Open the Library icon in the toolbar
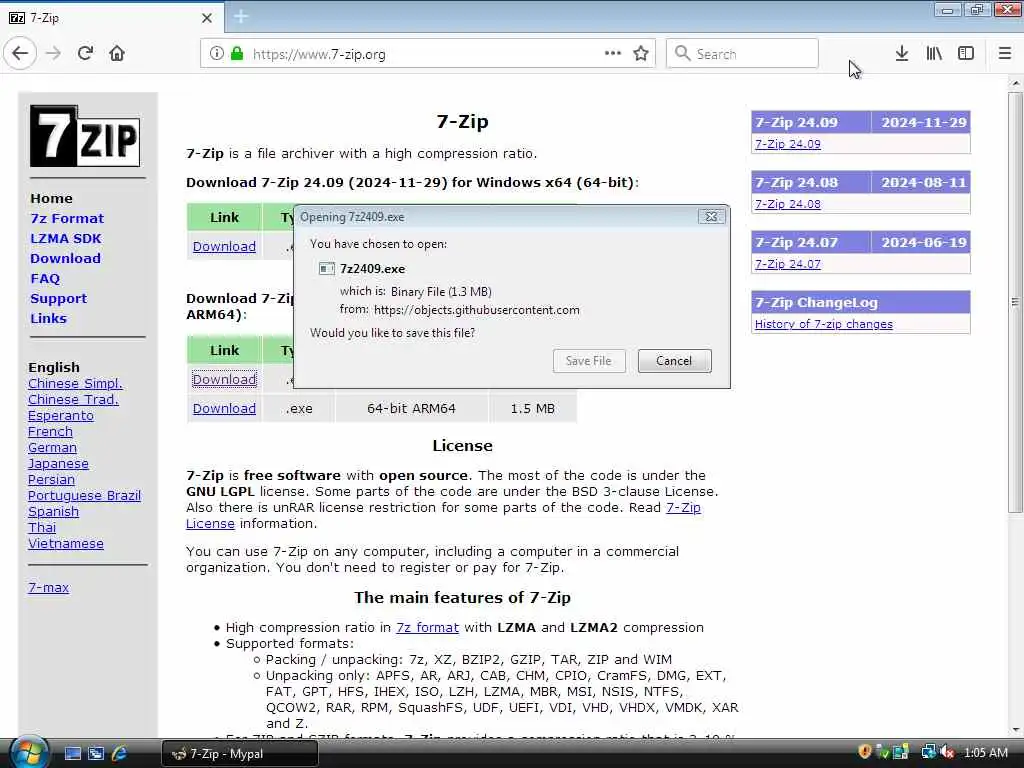Viewport: 1024px width, 768px height. [x=934, y=53]
